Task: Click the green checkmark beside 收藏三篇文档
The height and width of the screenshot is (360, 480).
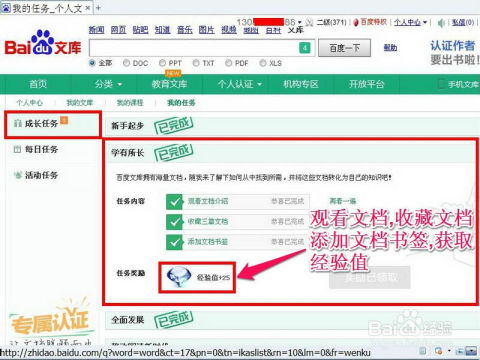Action: [174, 222]
